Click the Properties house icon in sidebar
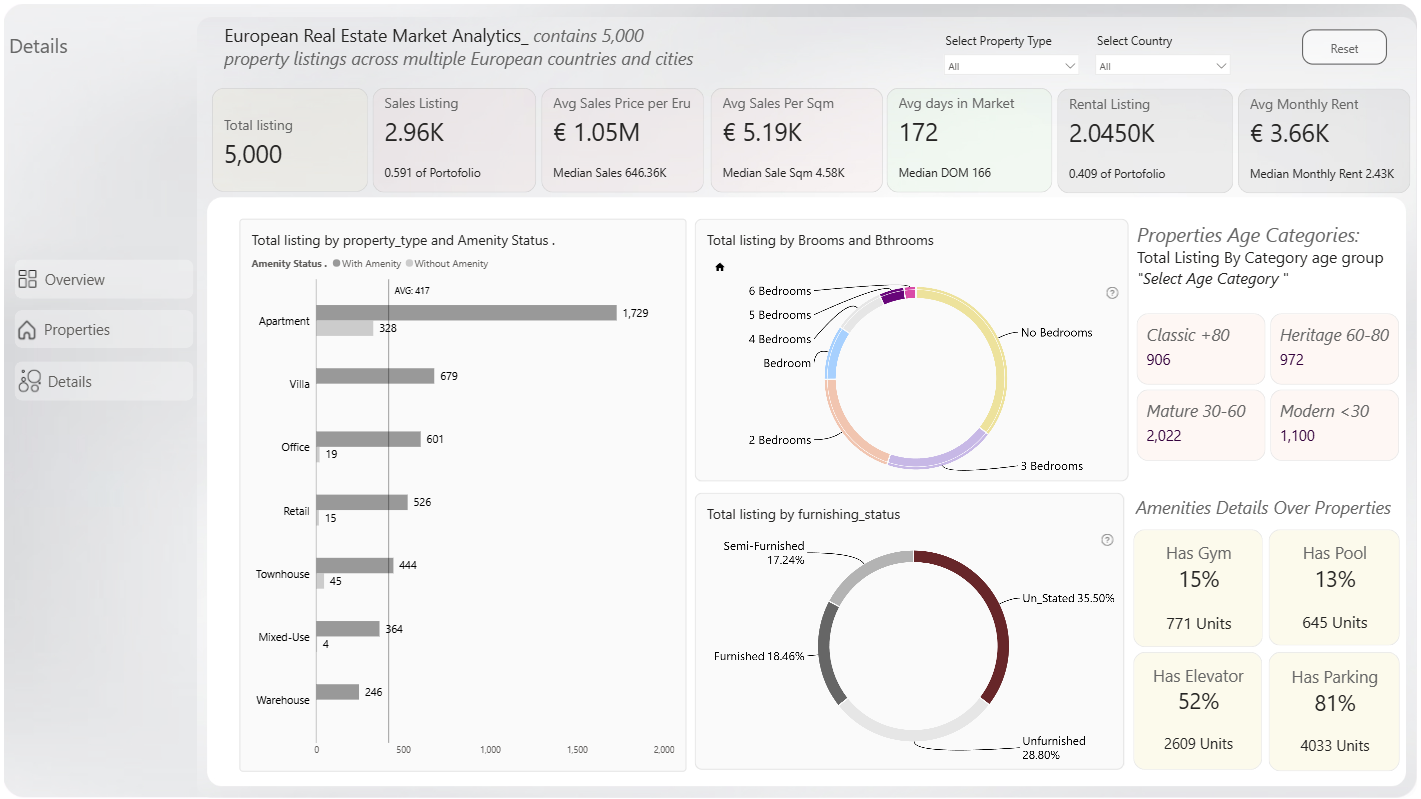 click(27, 330)
